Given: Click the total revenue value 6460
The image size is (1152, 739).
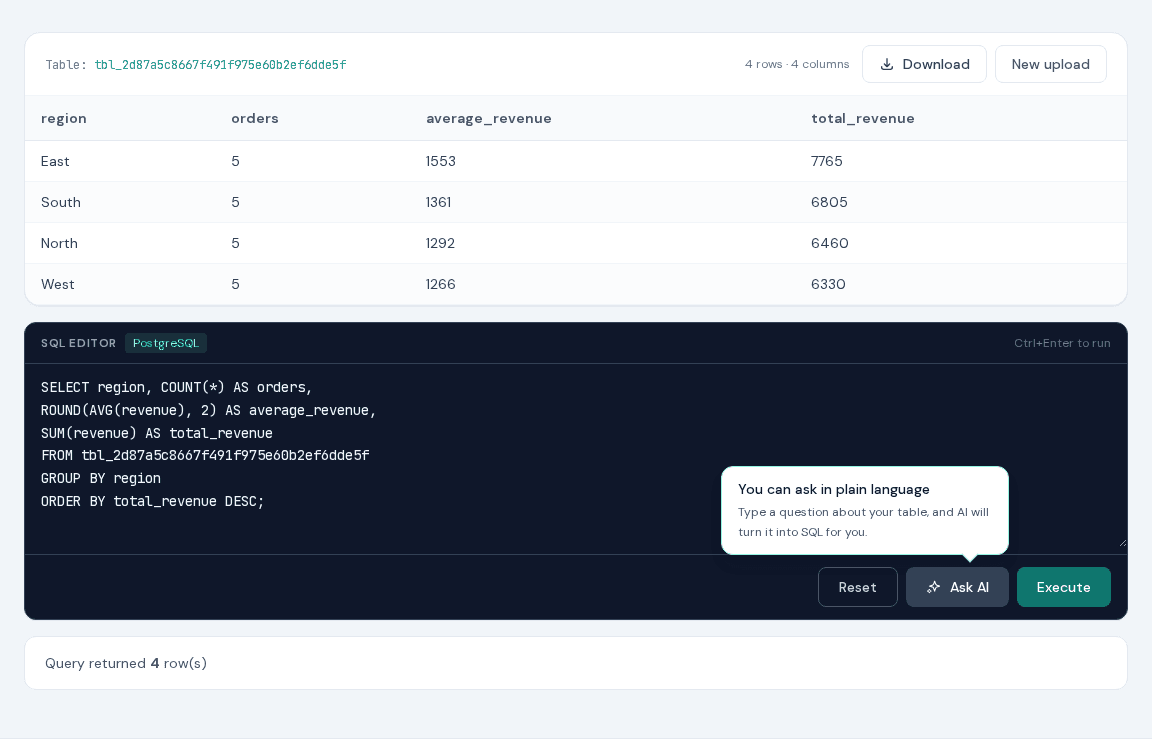Looking at the screenshot, I should tap(829, 243).
